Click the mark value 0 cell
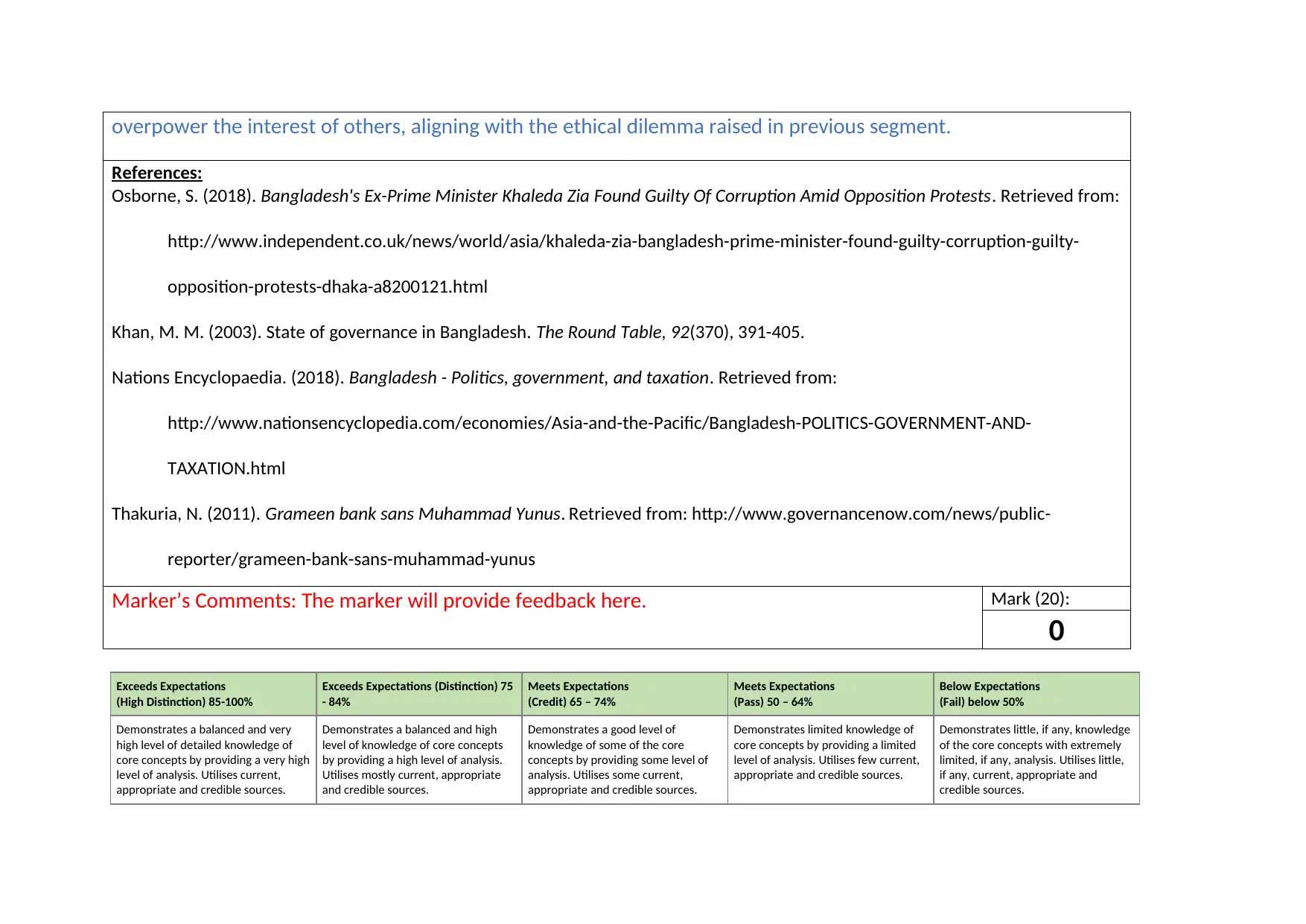 click(1056, 630)
